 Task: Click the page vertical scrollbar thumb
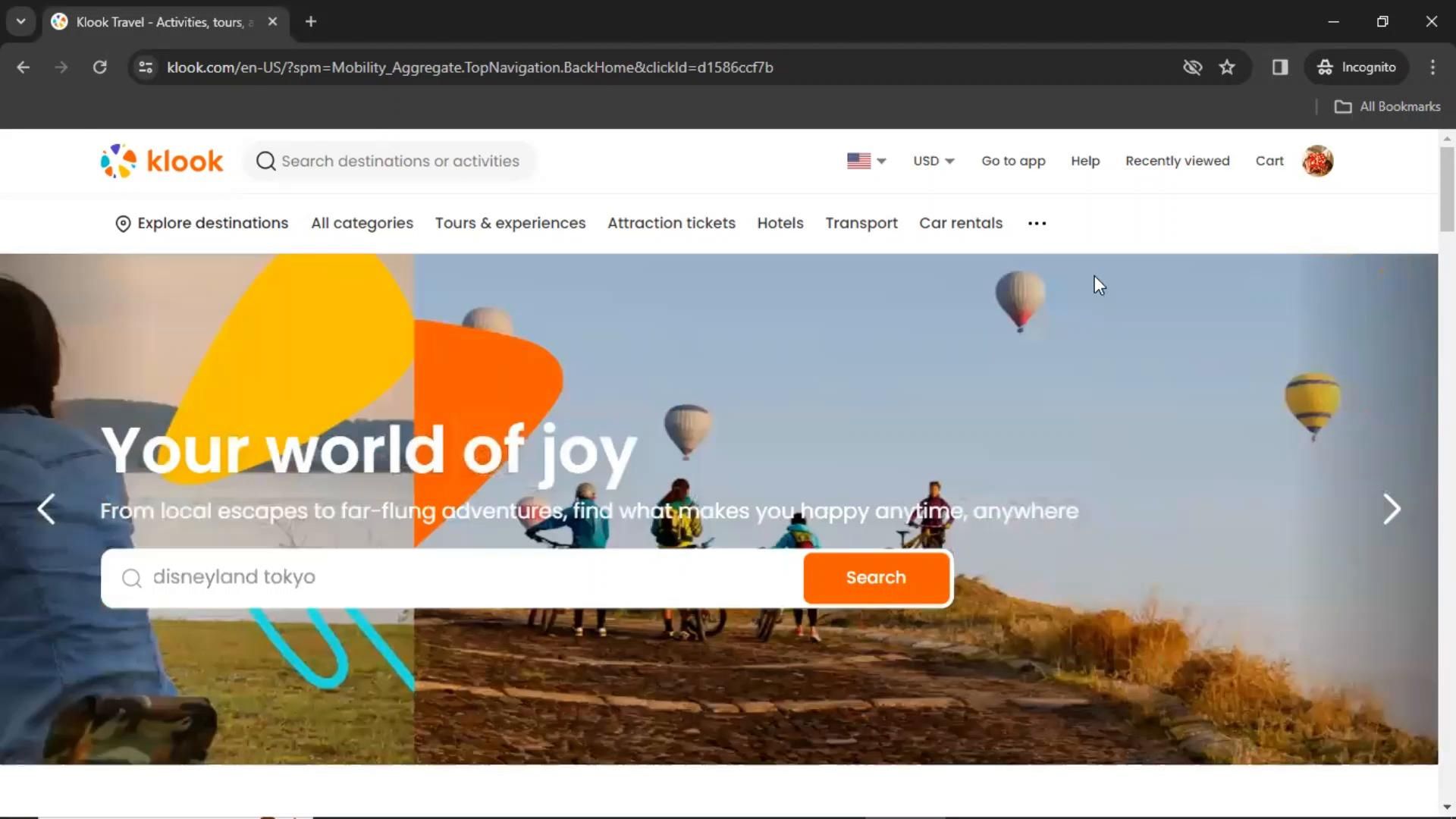click(x=1447, y=190)
